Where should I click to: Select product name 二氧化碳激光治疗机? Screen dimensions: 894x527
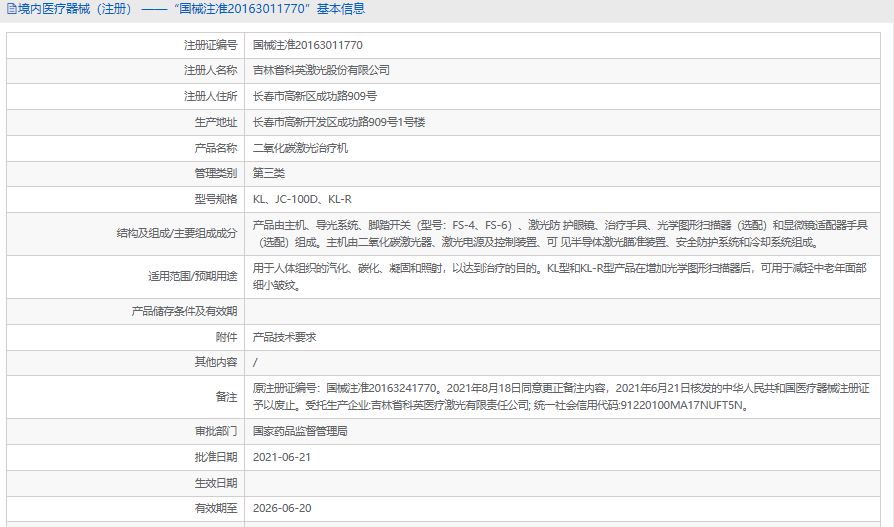300,148
